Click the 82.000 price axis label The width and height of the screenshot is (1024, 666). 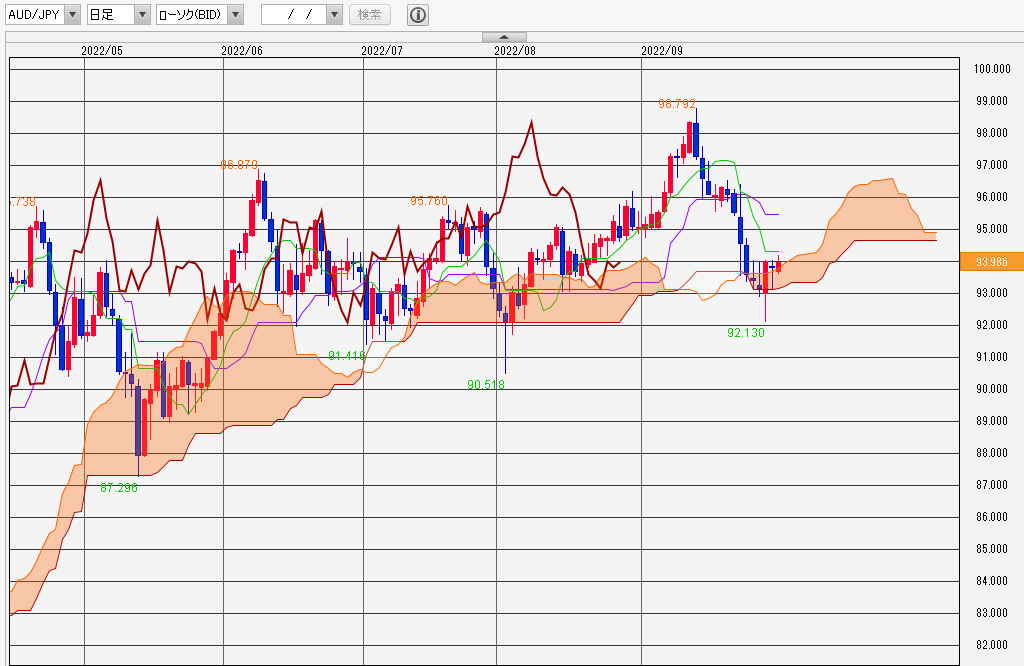pos(992,645)
